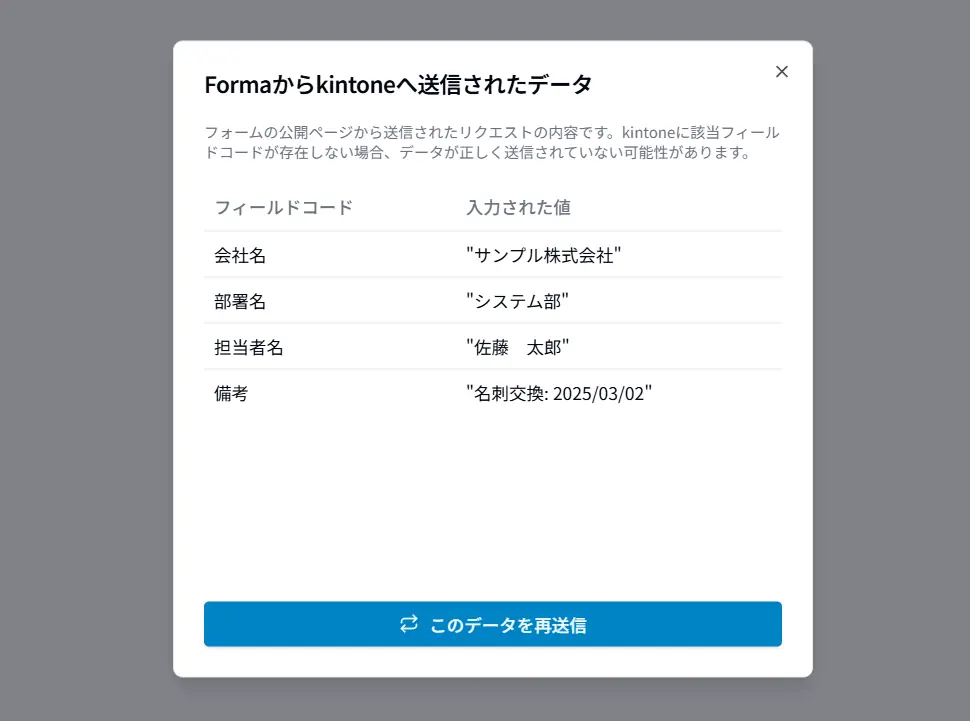Select the フィールドコード column header
Viewport: 970px width, 721px height.
click(x=284, y=208)
